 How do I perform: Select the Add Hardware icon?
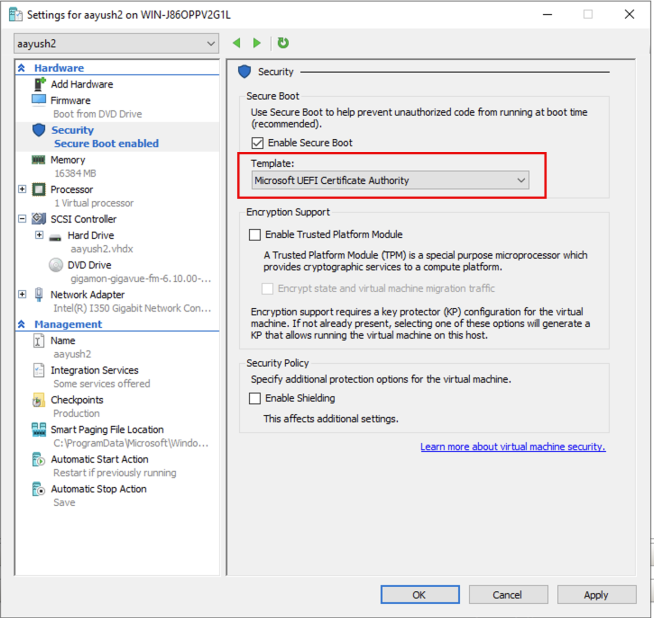(x=39, y=85)
